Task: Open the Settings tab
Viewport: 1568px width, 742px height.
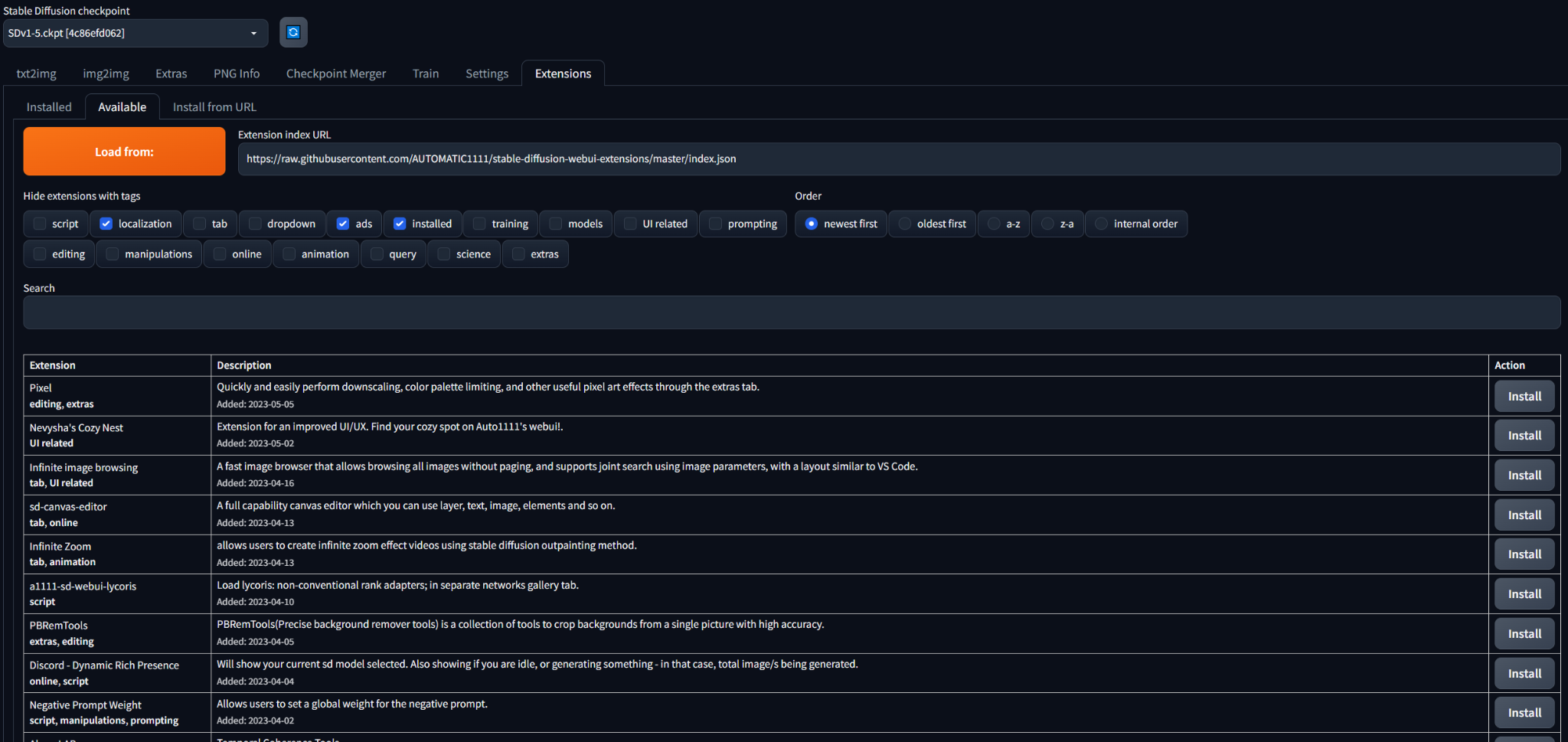Action: (486, 74)
